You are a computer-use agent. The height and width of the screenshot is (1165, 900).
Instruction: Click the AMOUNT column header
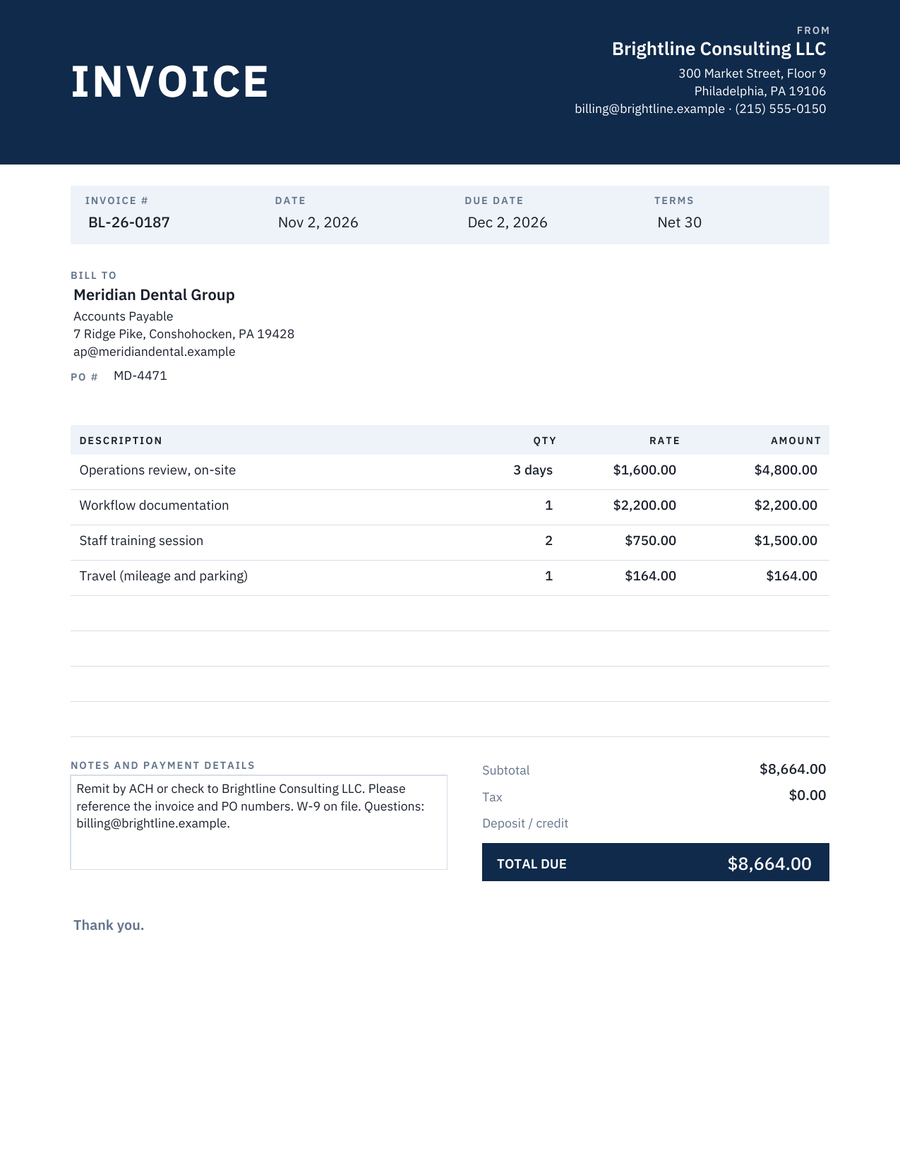pos(795,441)
